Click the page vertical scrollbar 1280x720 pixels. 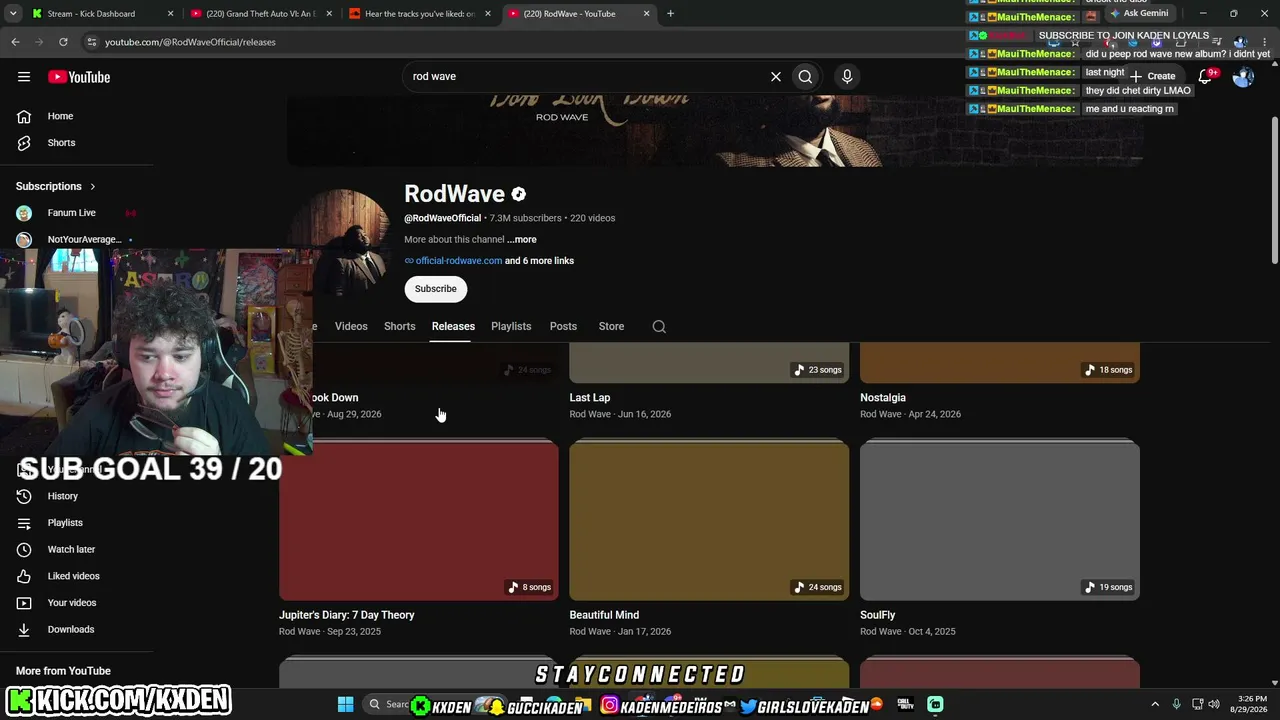(x=1274, y=190)
